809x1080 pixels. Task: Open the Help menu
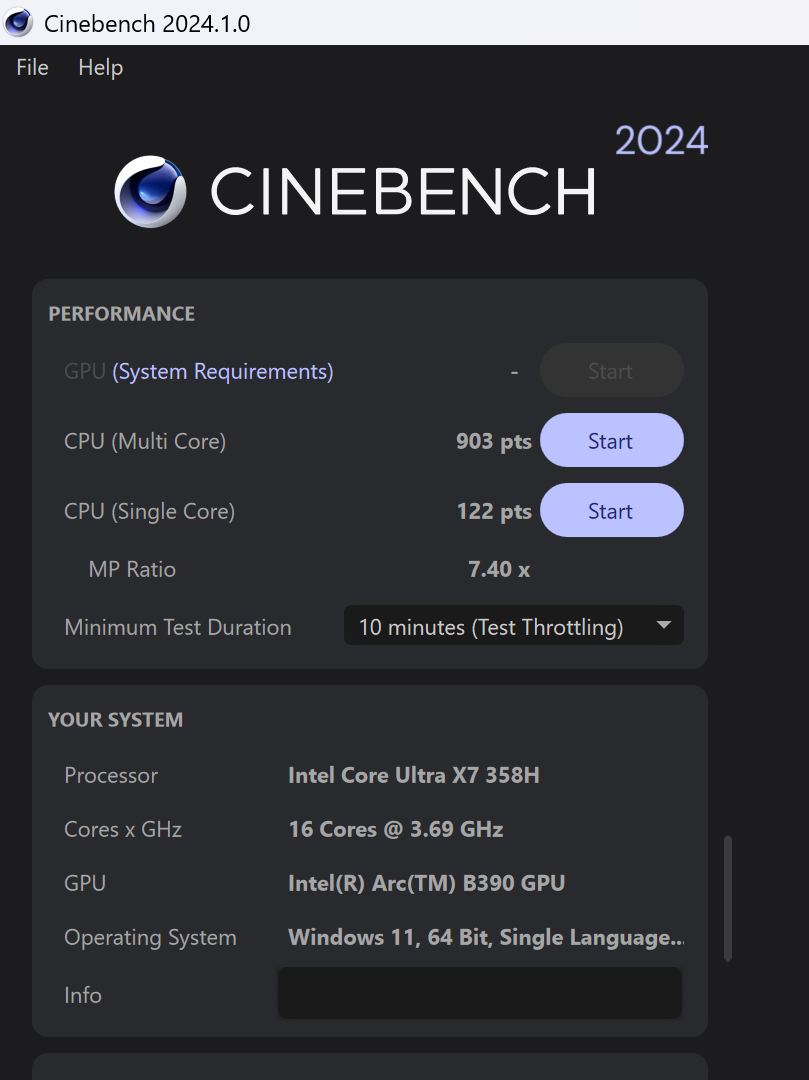(x=101, y=68)
